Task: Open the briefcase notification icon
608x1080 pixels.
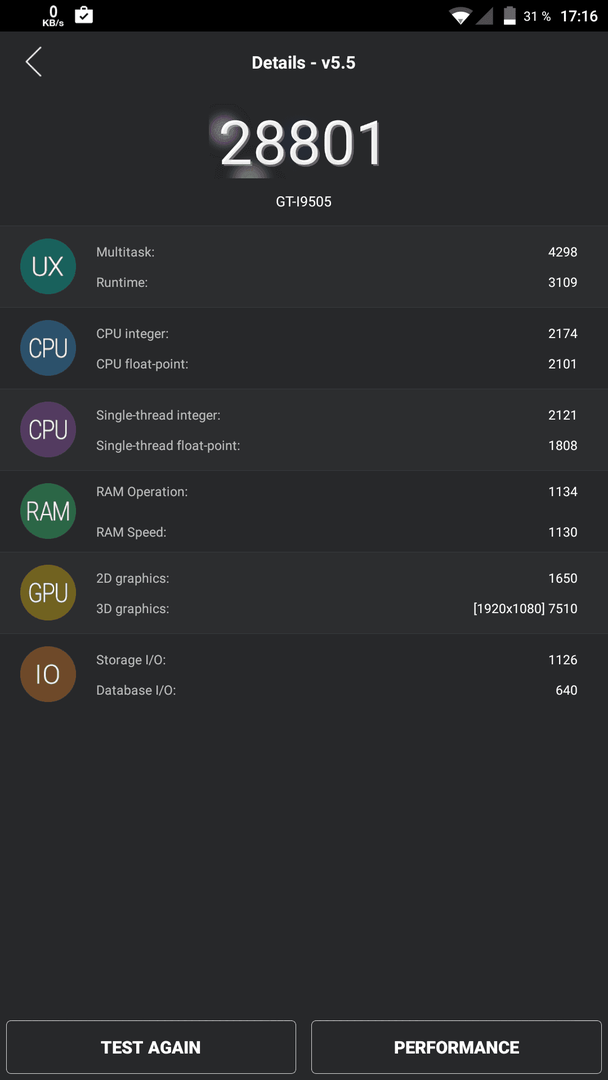Action: click(x=84, y=14)
